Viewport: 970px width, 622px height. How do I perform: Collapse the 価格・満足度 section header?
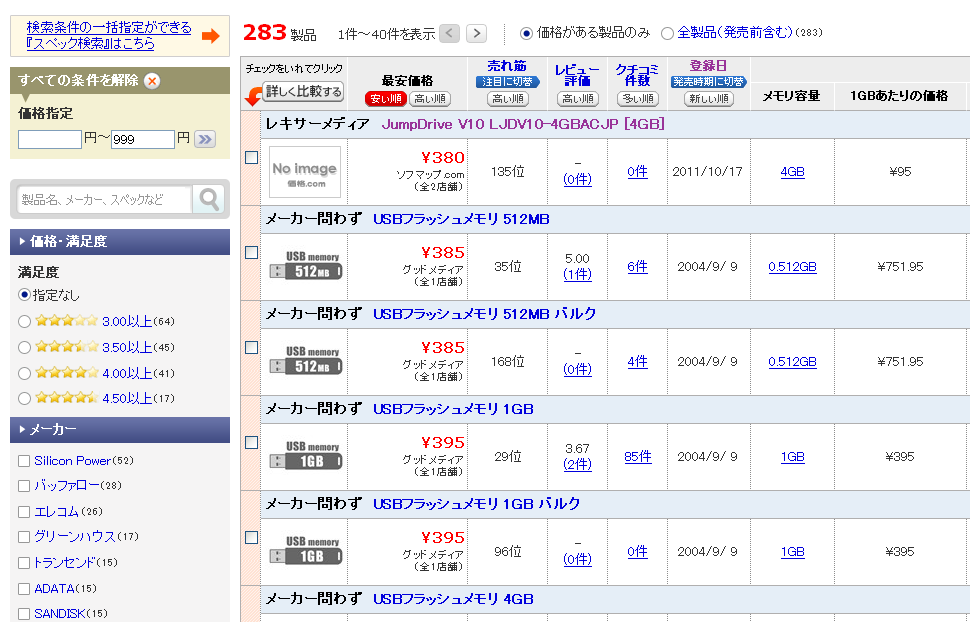click(x=120, y=241)
